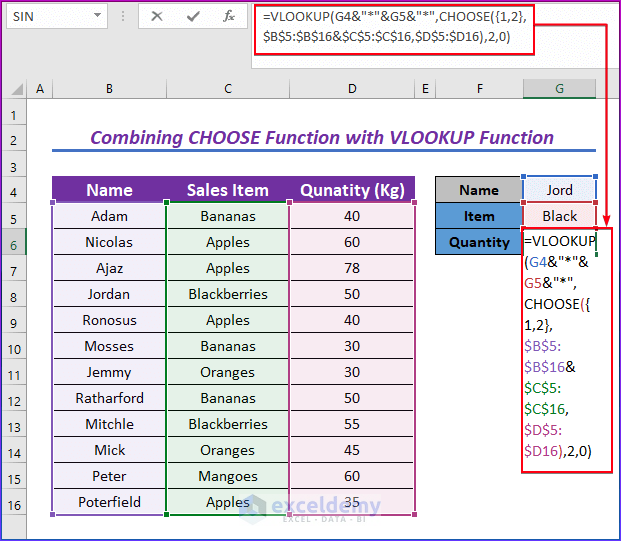The image size is (621, 541).
Task: Cancel formula entry with the X icon
Action: (157, 16)
